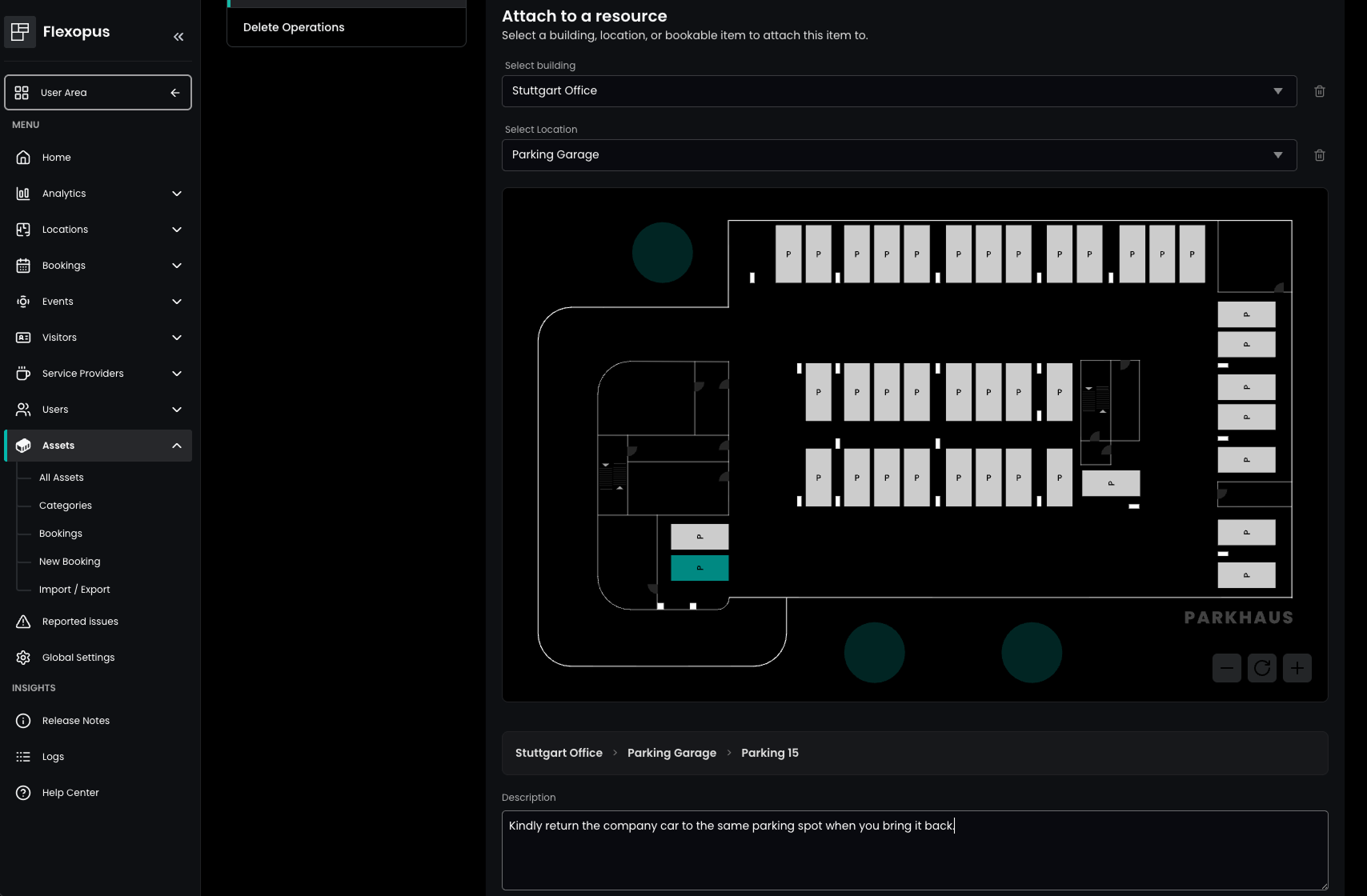
Task: Select the highlighted teal parking spot
Action: (x=699, y=568)
